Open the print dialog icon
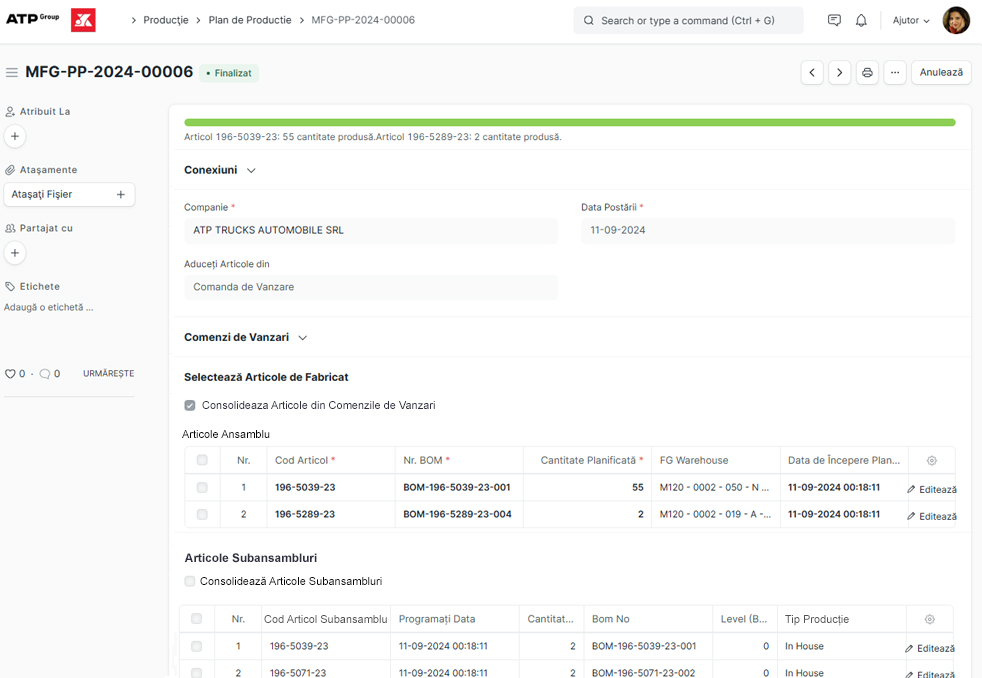 866,72
